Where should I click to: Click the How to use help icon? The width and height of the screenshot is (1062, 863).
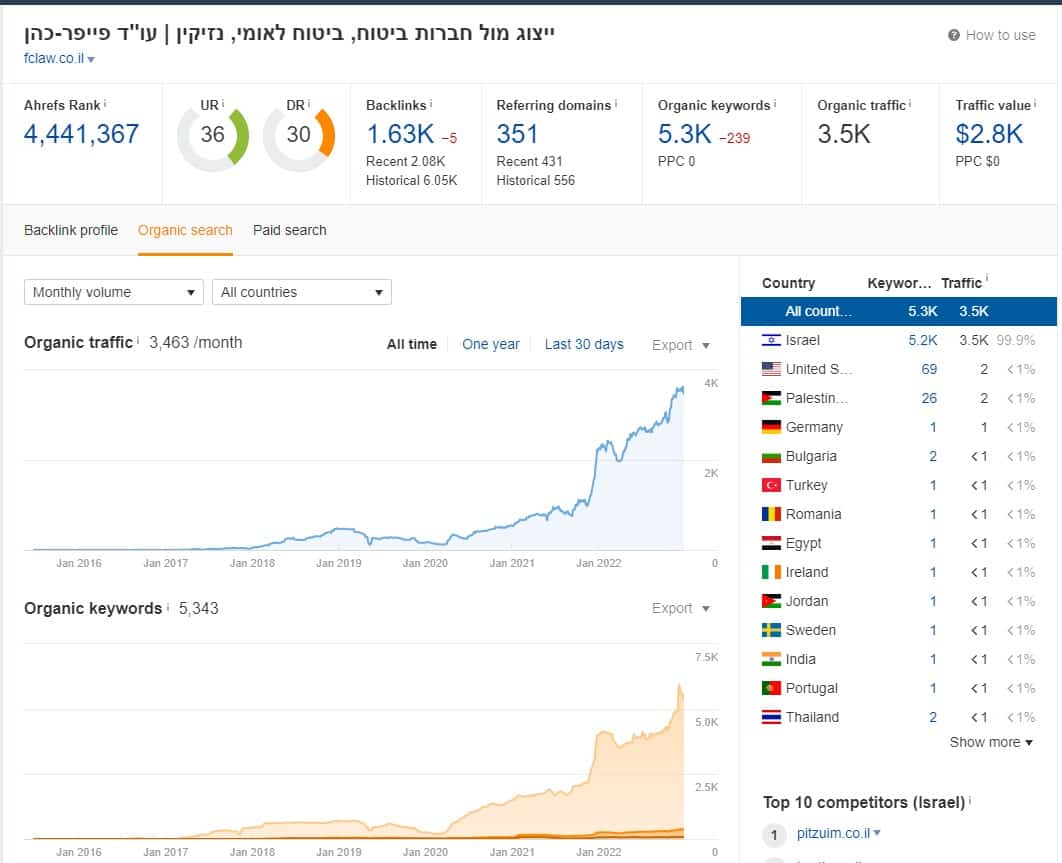[x=954, y=35]
